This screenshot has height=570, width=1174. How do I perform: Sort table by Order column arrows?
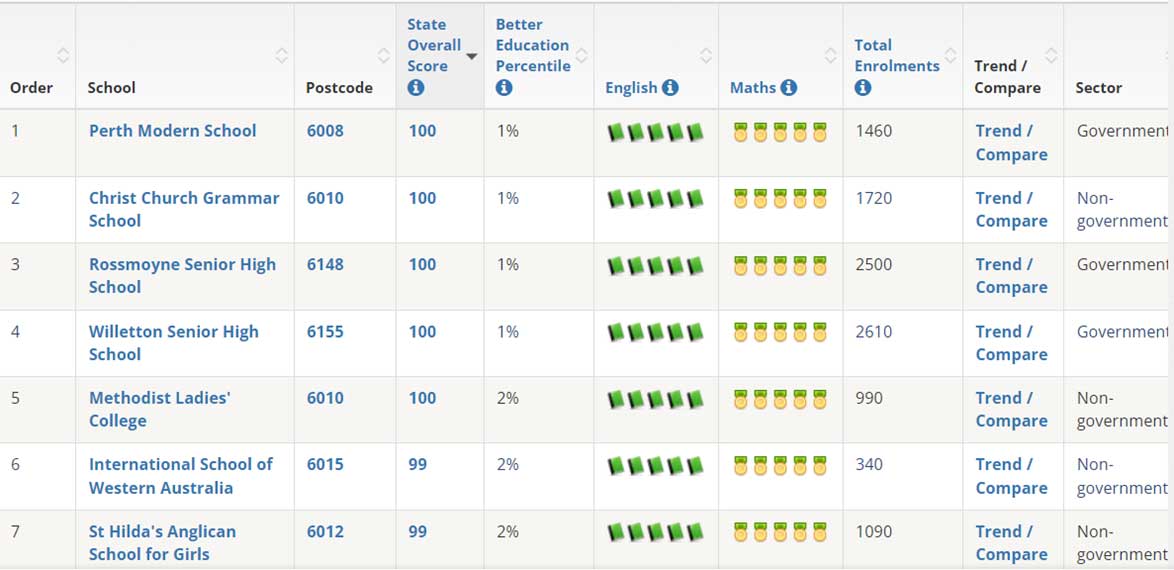tap(63, 55)
